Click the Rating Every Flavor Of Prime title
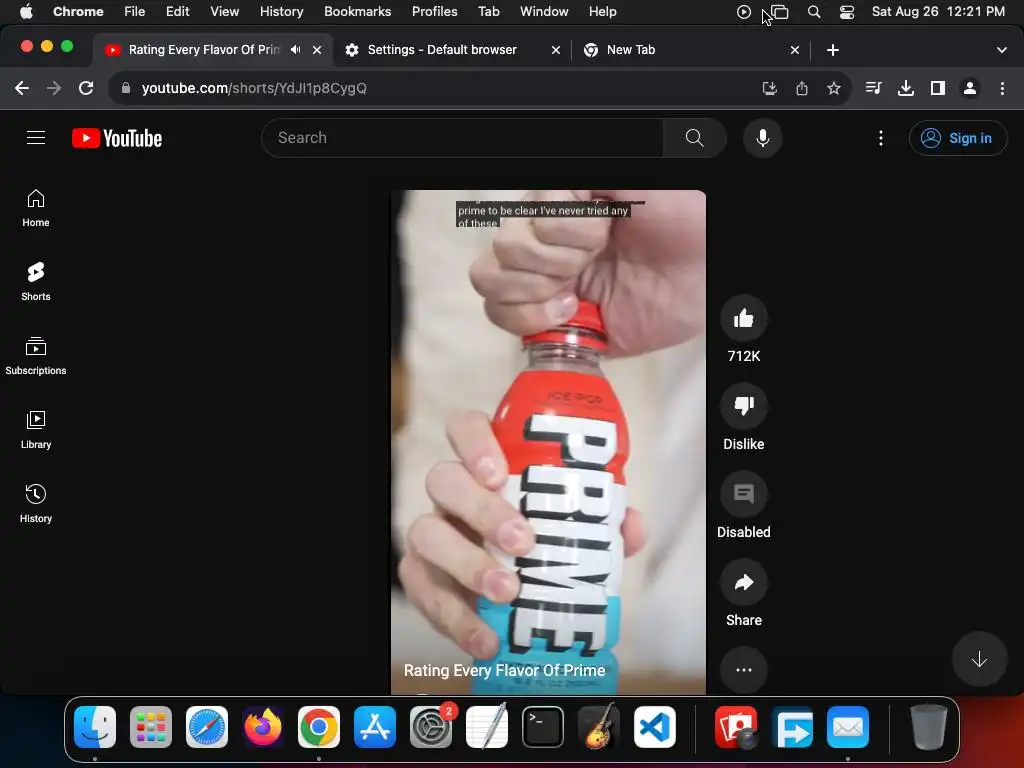This screenshot has width=1024, height=768. (504, 670)
